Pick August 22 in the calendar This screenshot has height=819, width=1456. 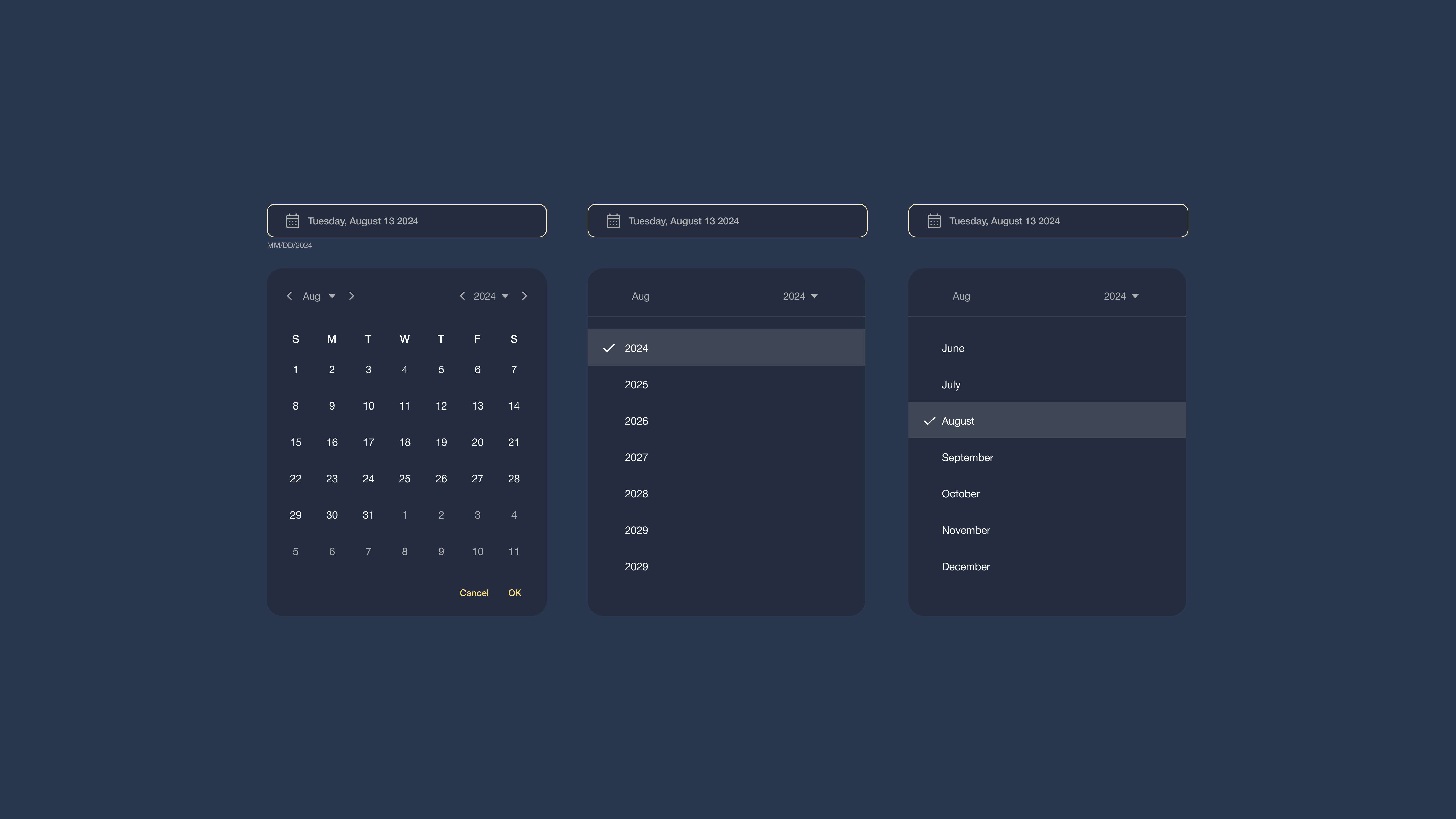click(x=295, y=479)
